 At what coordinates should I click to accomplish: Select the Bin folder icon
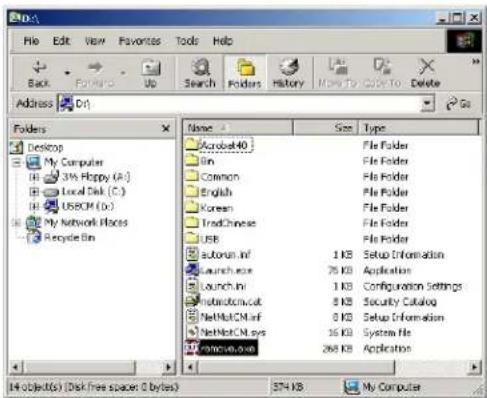pos(192,160)
